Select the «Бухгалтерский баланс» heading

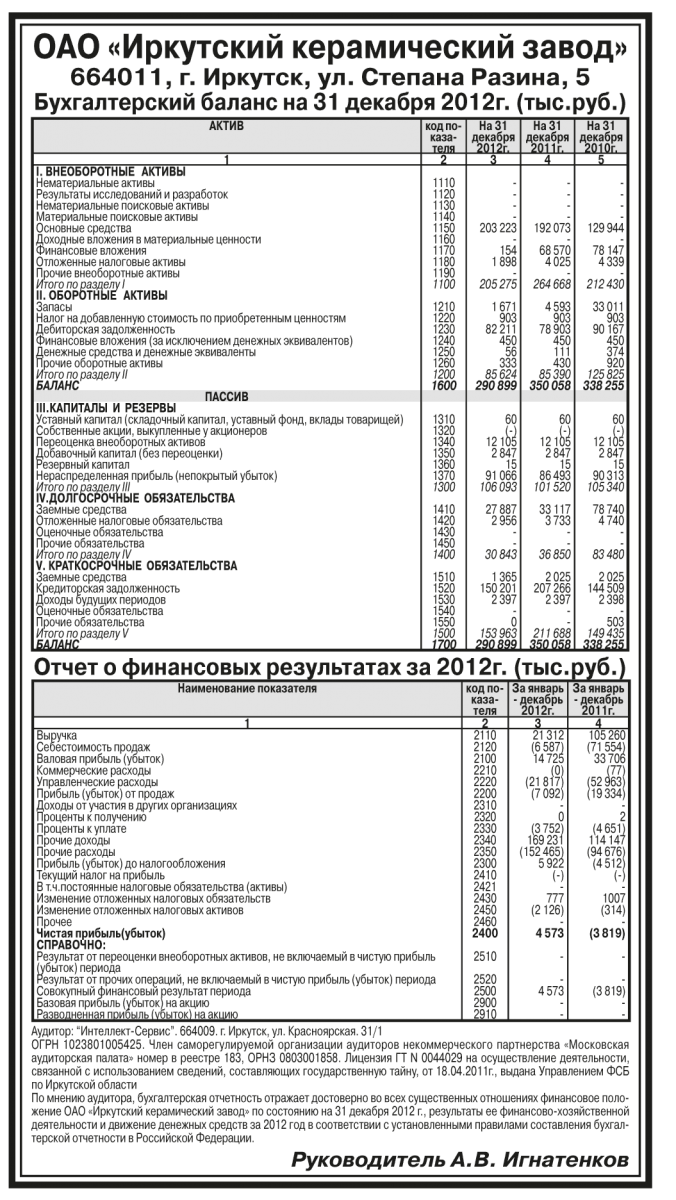[337, 103]
